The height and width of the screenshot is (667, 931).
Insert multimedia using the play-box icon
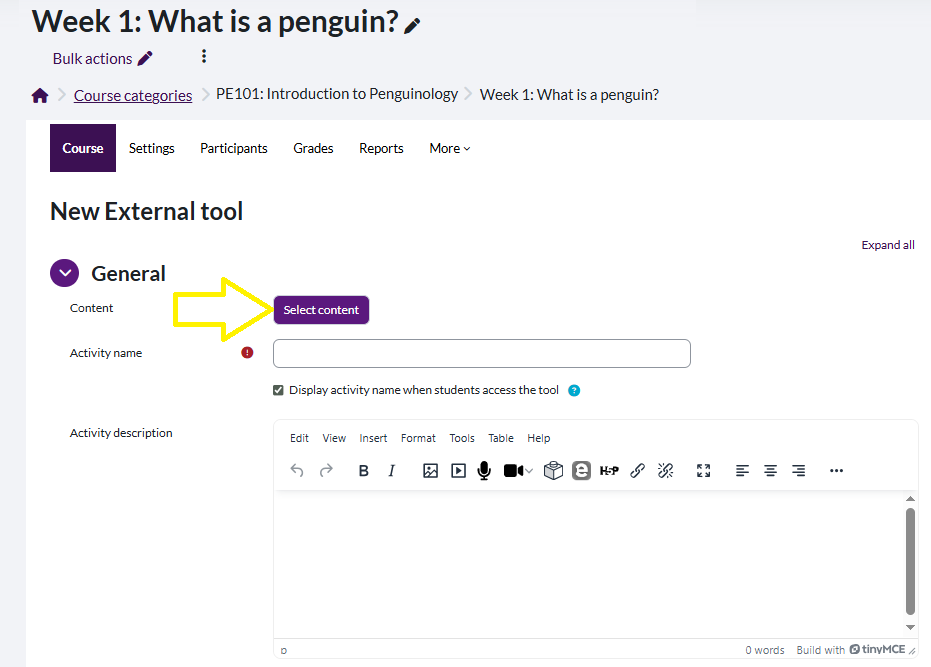(x=458, y=471)
